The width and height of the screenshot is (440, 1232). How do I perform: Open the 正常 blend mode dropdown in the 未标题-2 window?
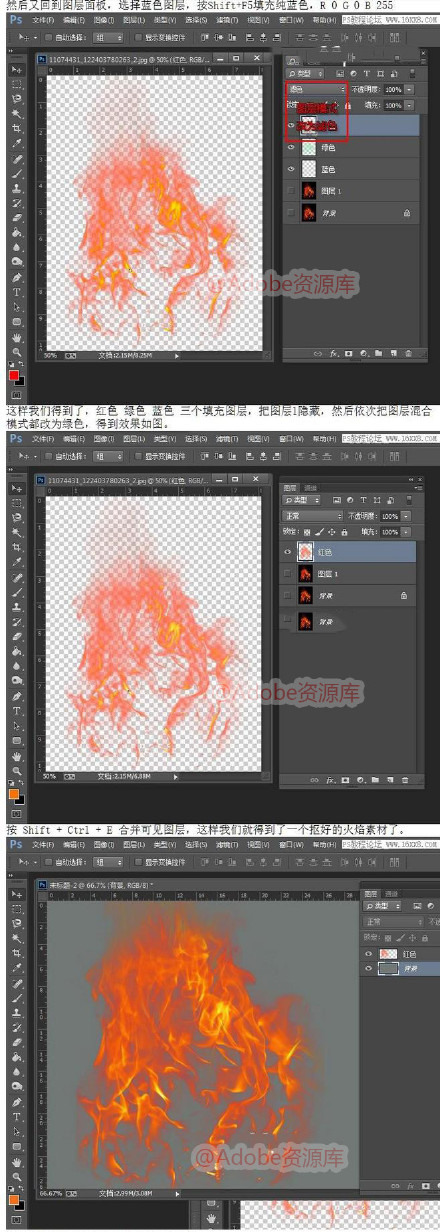(x=393, y=922)
